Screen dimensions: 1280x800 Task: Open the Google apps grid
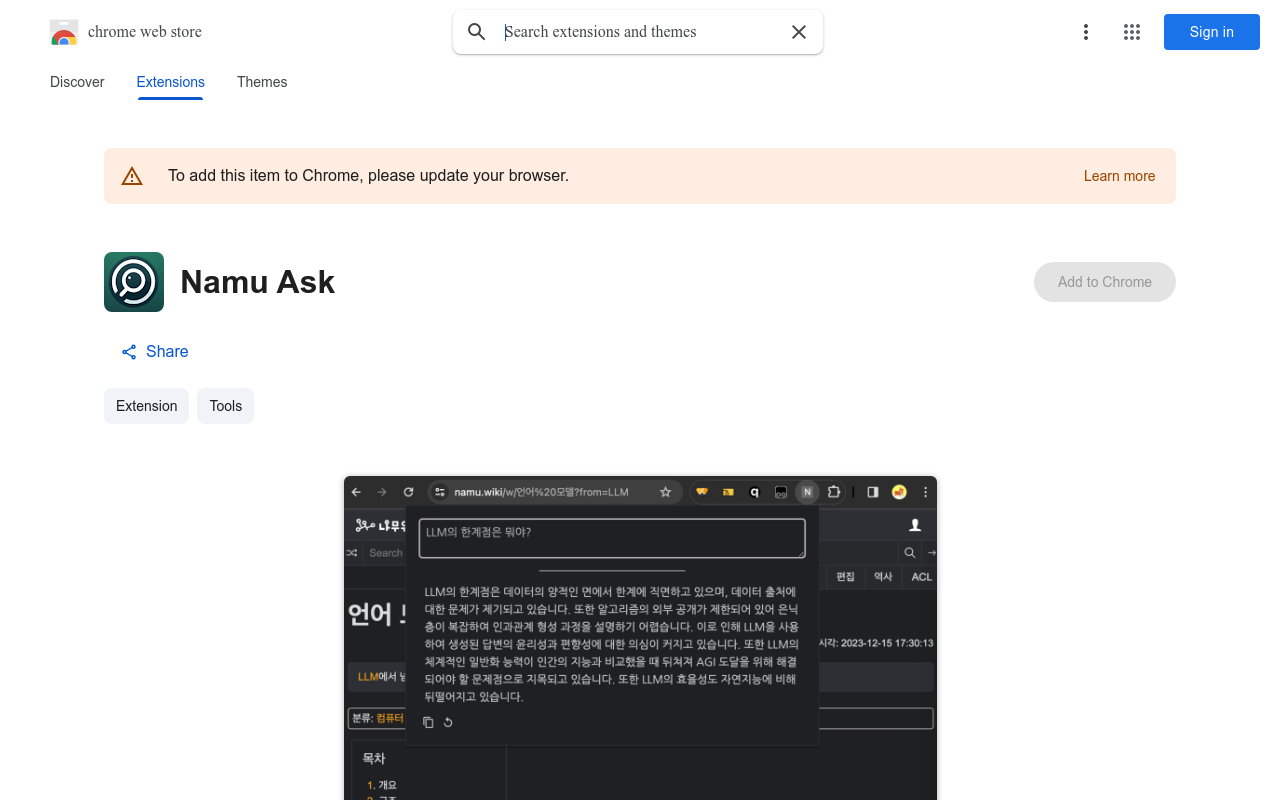tap(1132, 32)
